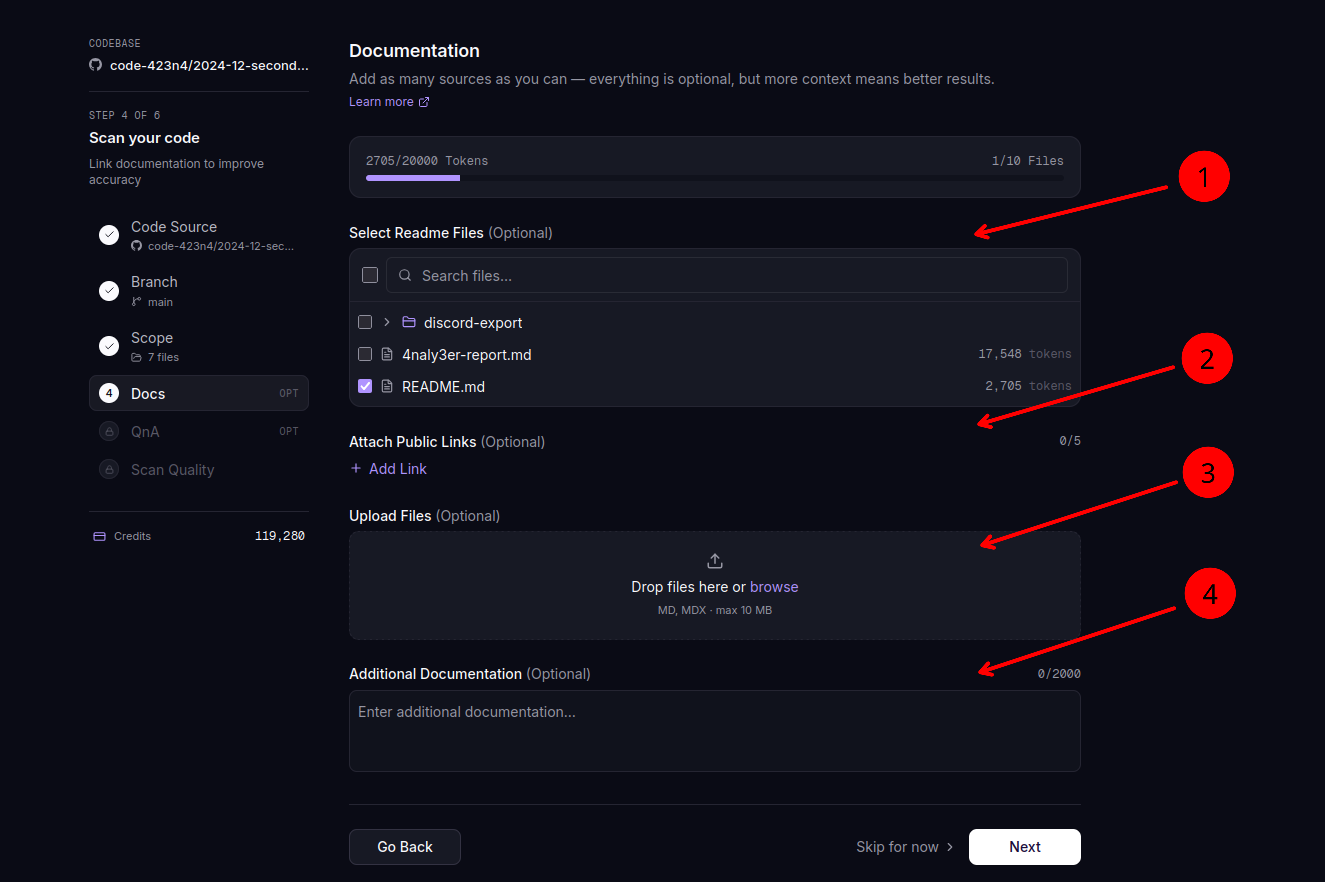Click the external link icon next to Learn more

click(424, 102)
